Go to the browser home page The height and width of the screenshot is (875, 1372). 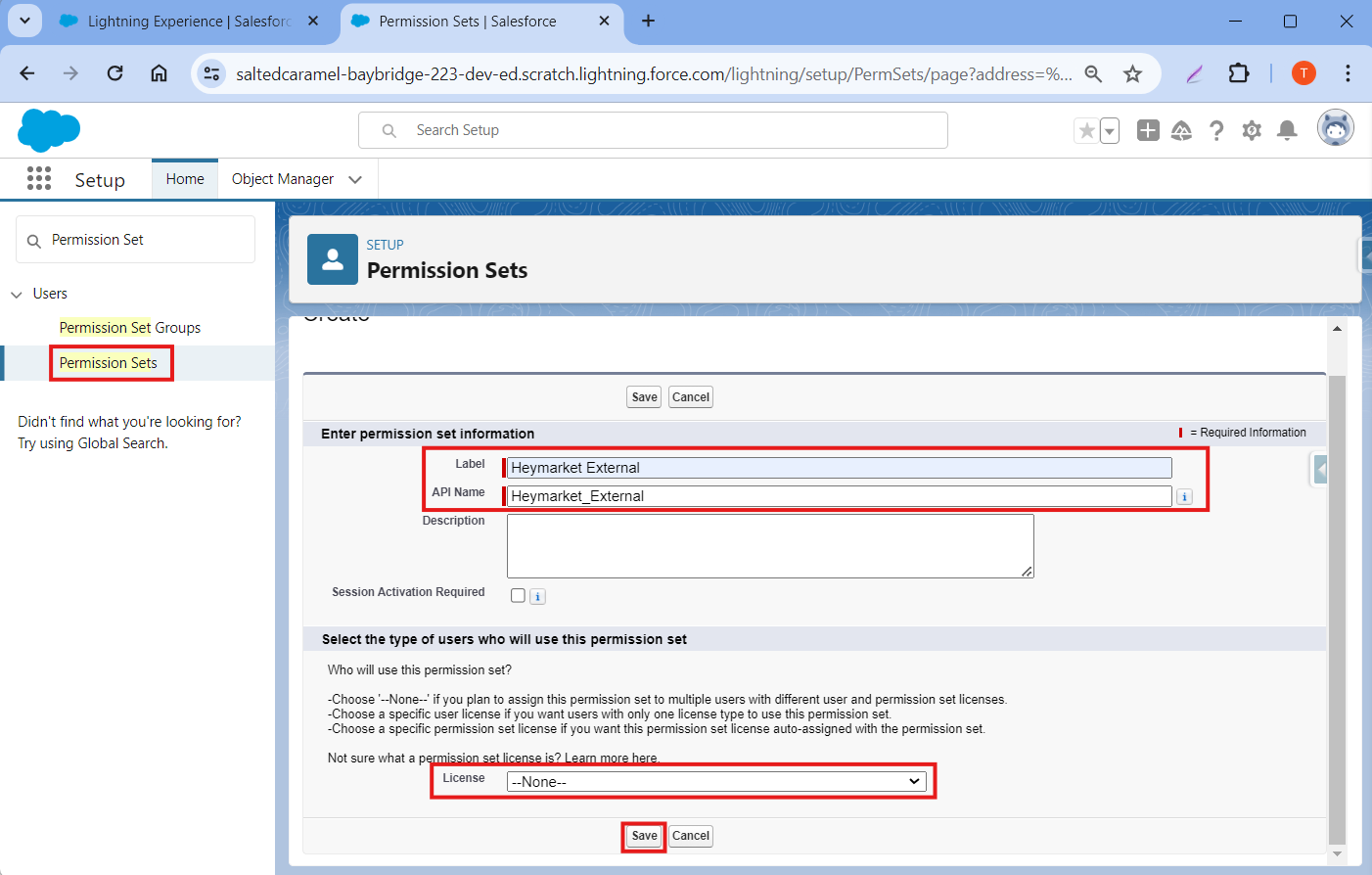(159, 73)
